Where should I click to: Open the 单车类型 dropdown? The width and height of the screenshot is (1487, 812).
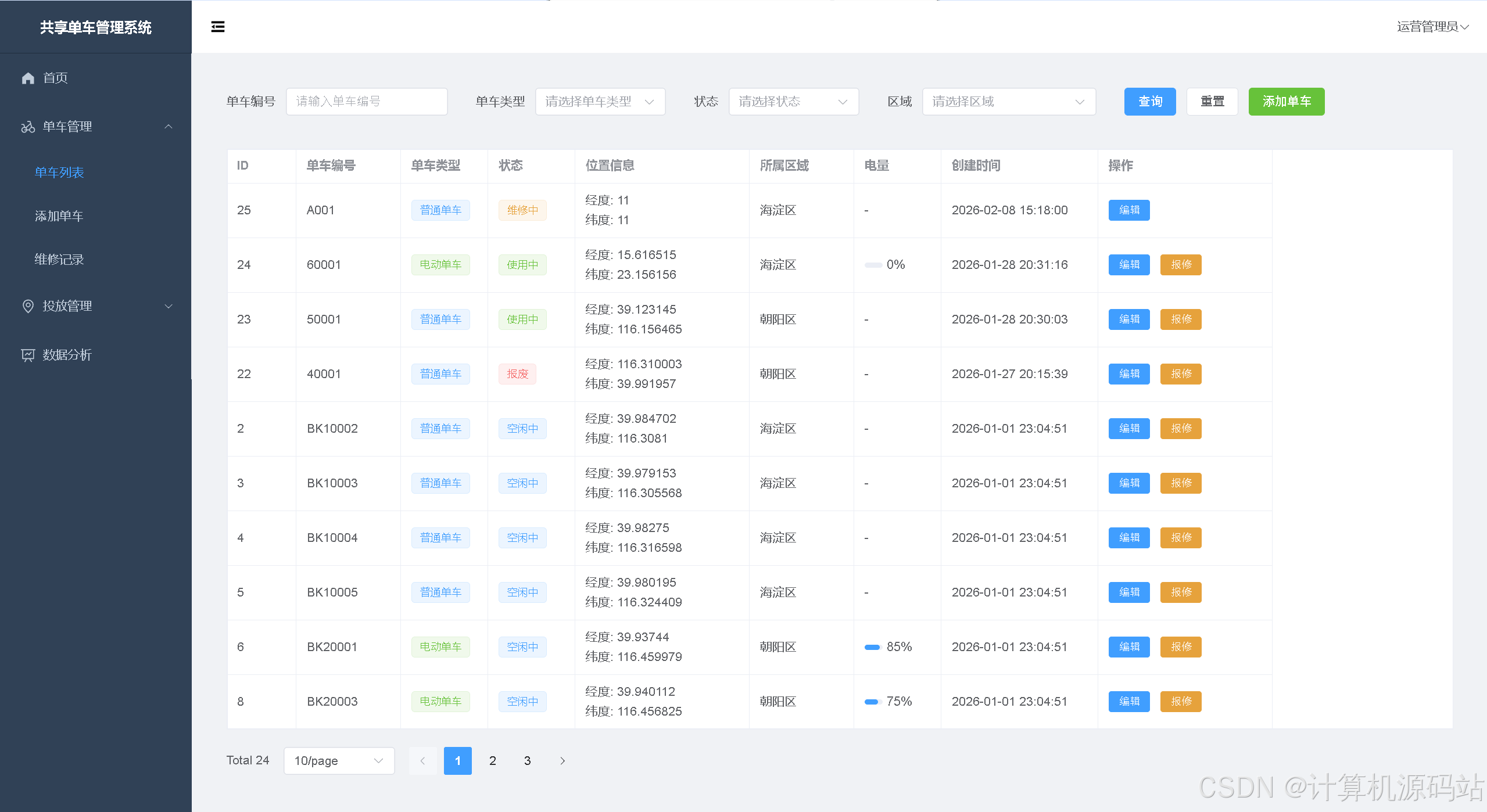(x=600, y=102)
